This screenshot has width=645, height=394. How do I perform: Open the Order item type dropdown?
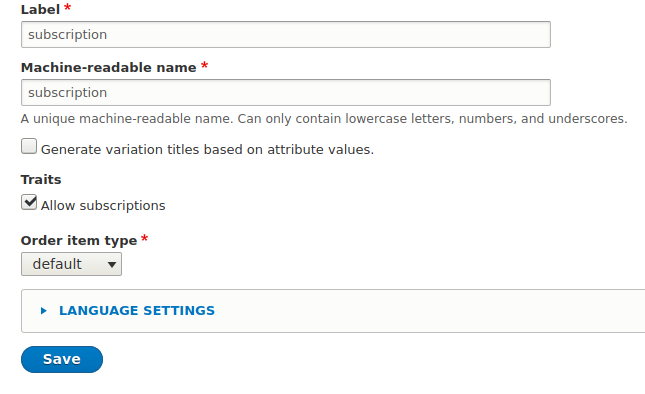point(71,264)
